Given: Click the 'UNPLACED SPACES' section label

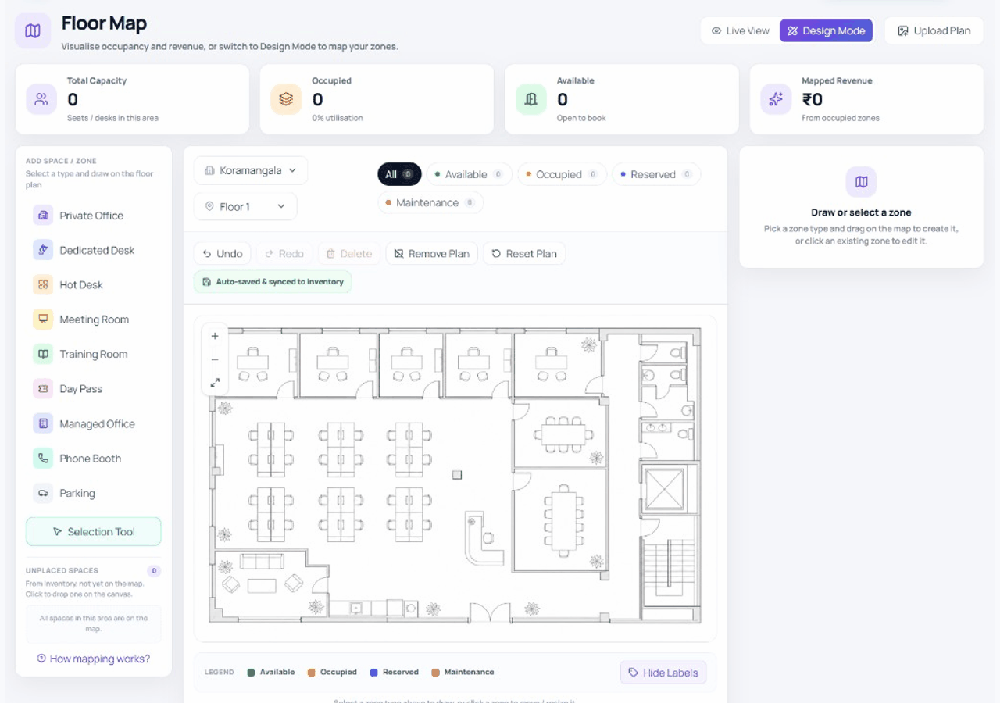Looking at the screenshot, I should tap(62, 570).
